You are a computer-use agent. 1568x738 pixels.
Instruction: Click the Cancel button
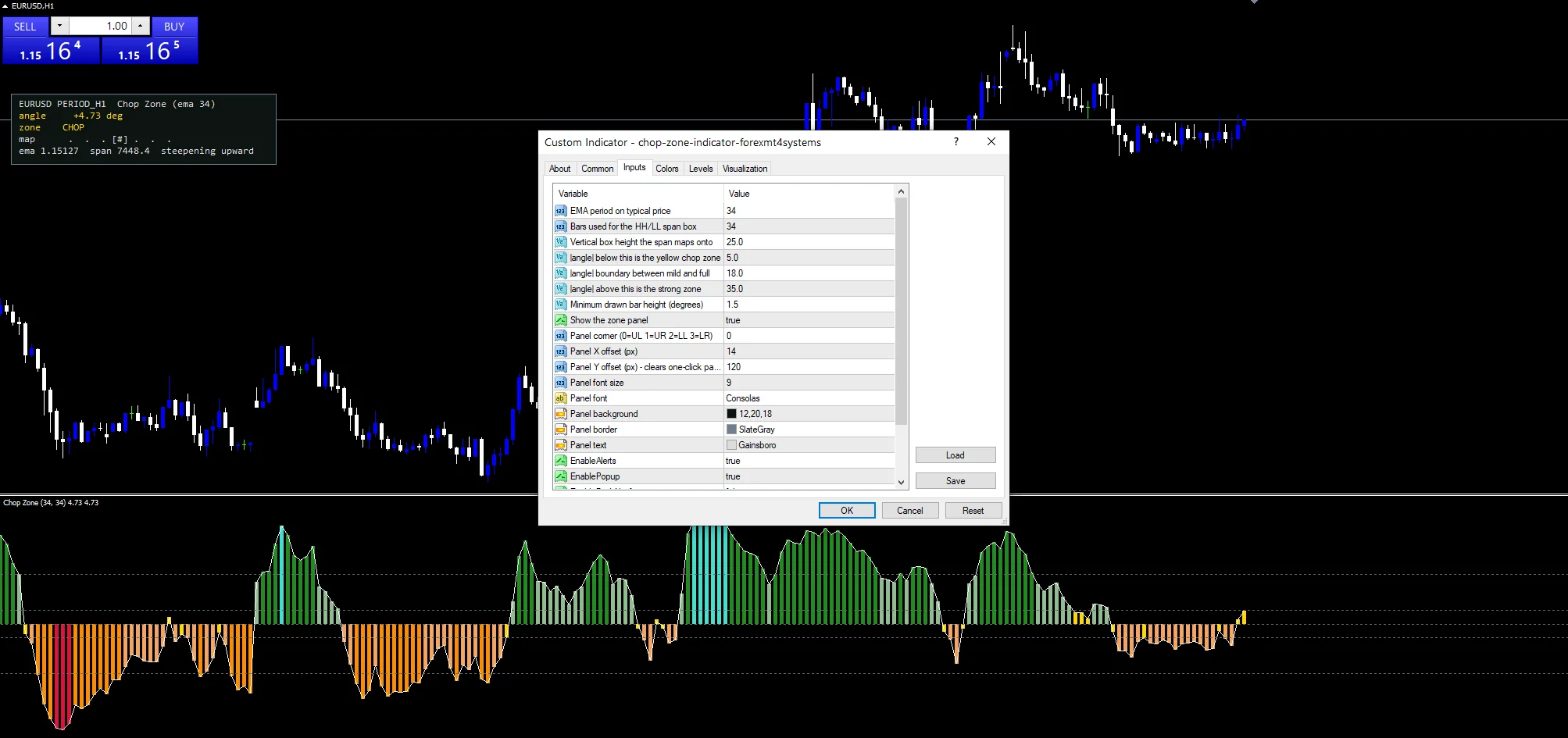tap(910, 510)
